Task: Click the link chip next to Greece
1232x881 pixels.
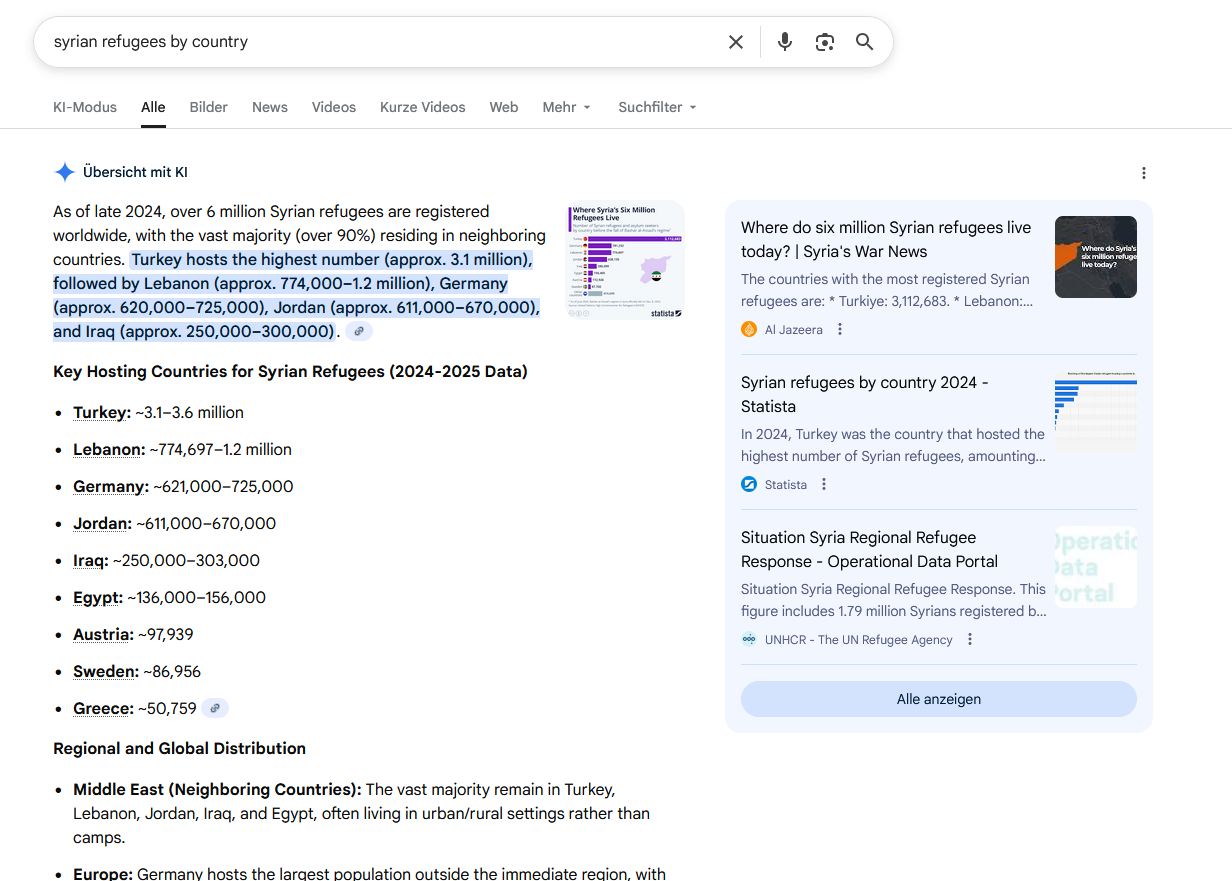Action: (x=215, y=709)
